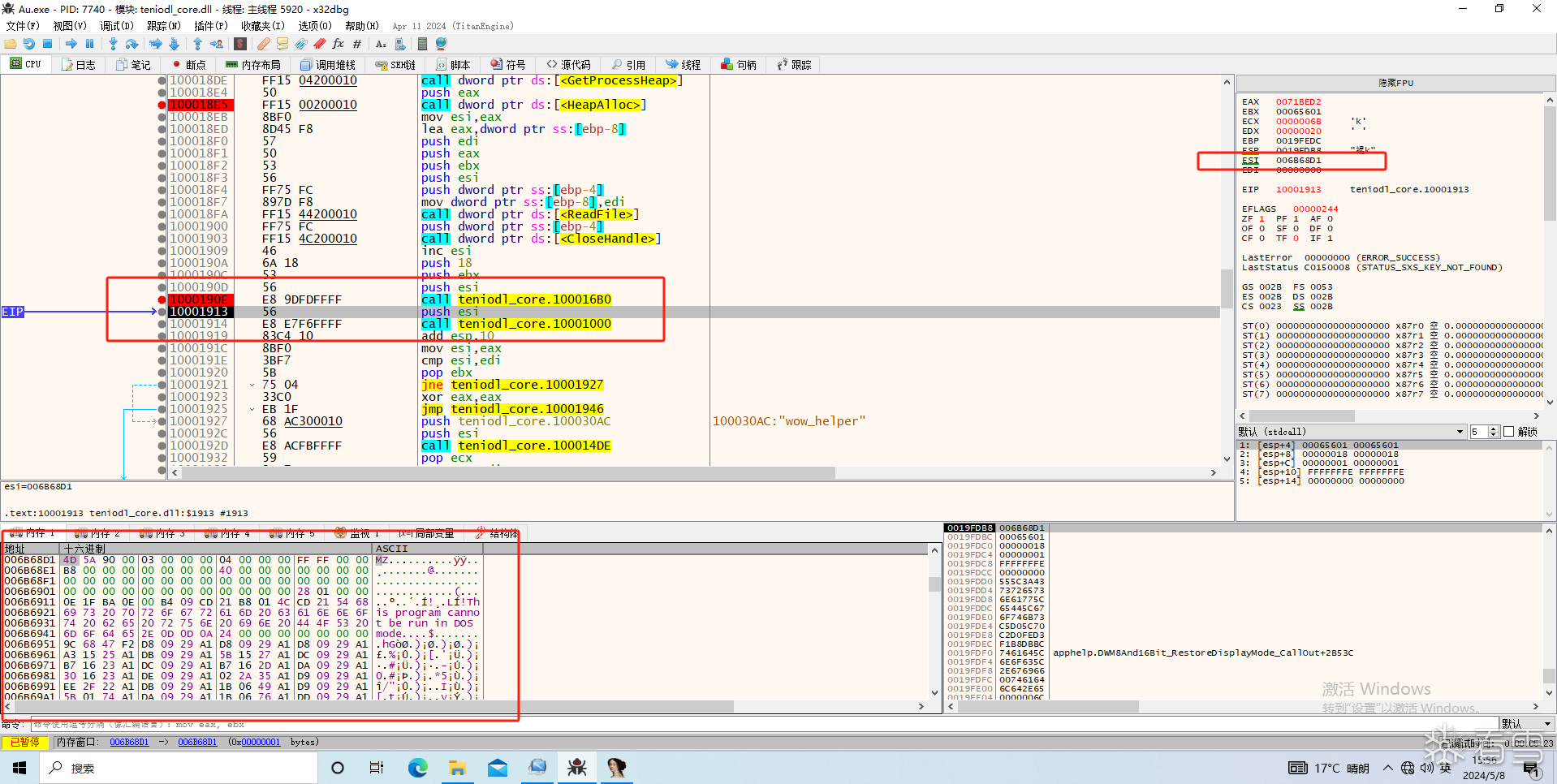The height and width of the screenshot is (784, 1557).
Task: Click the 已暂停 paused status label
Action: click(25, 742)
